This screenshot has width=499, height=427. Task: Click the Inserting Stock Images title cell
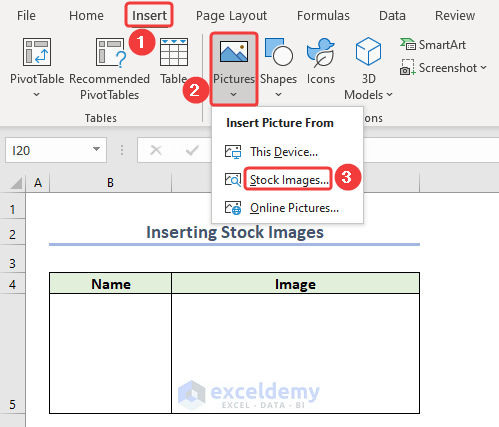[x=235, y=232]
